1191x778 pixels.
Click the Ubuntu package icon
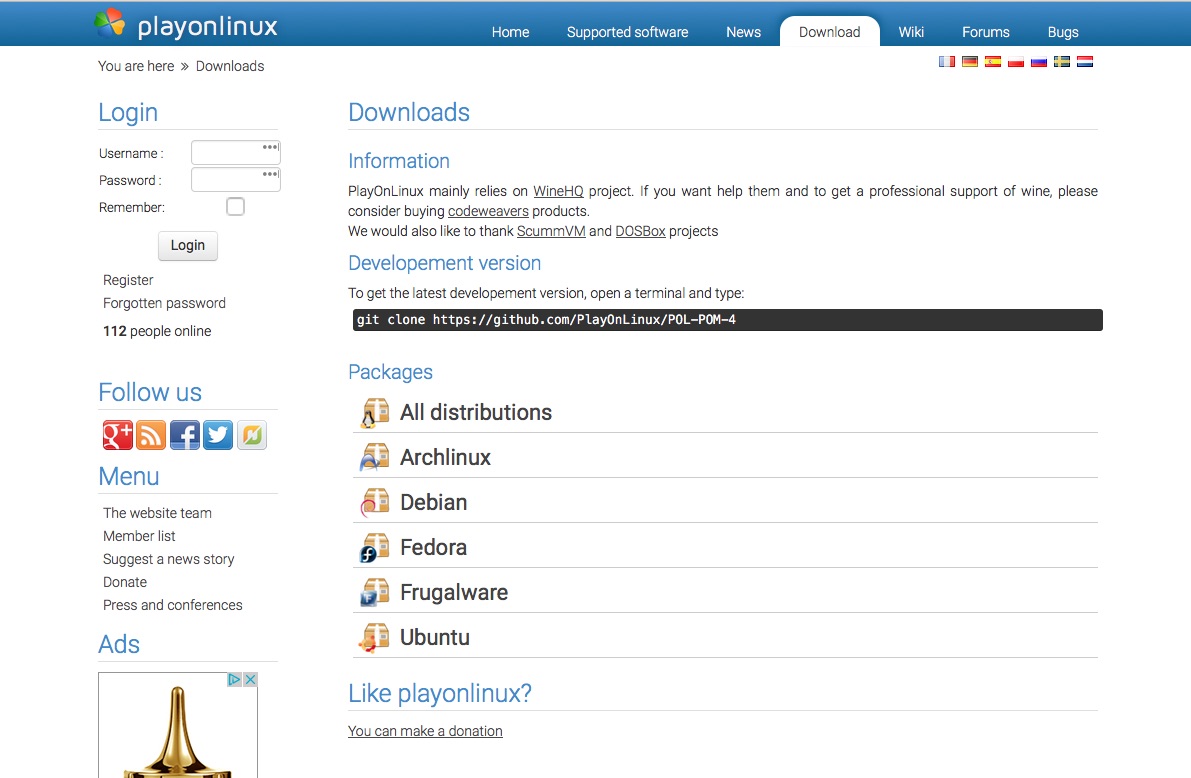(x=374, y=637)
